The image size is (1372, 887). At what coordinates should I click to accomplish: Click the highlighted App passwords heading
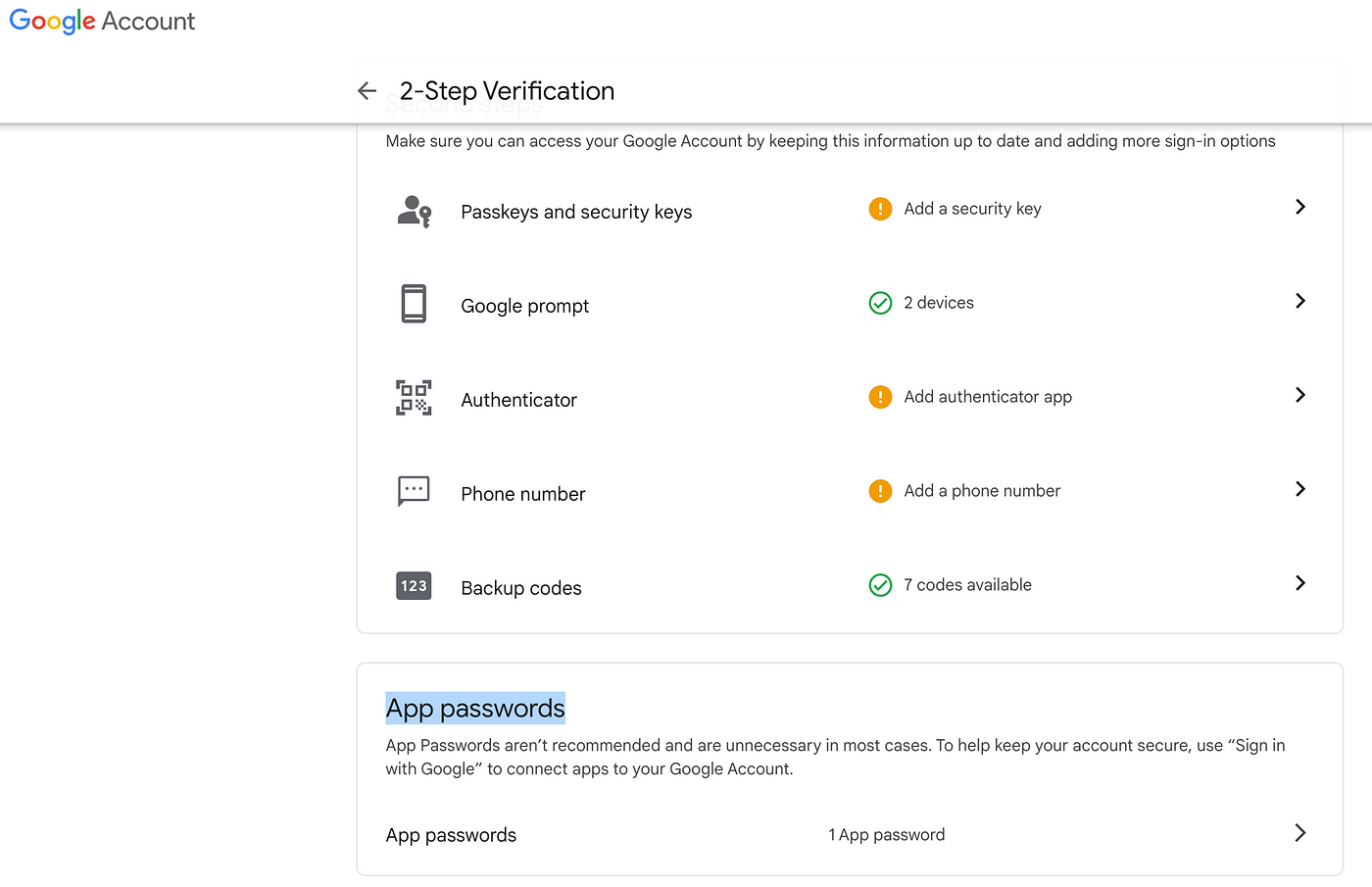[475, 709]
